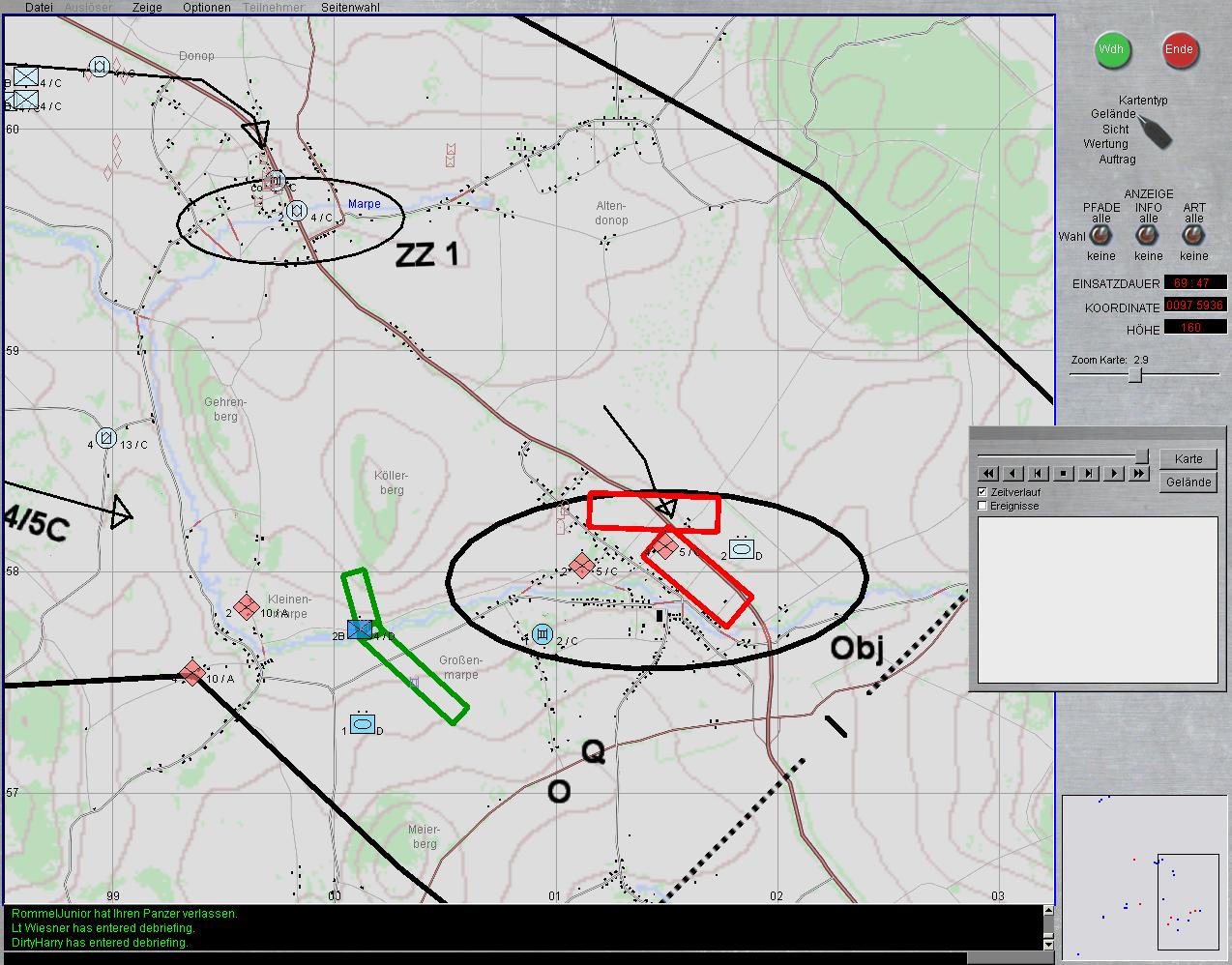Click the fast rewind playback button

point(987,474)
